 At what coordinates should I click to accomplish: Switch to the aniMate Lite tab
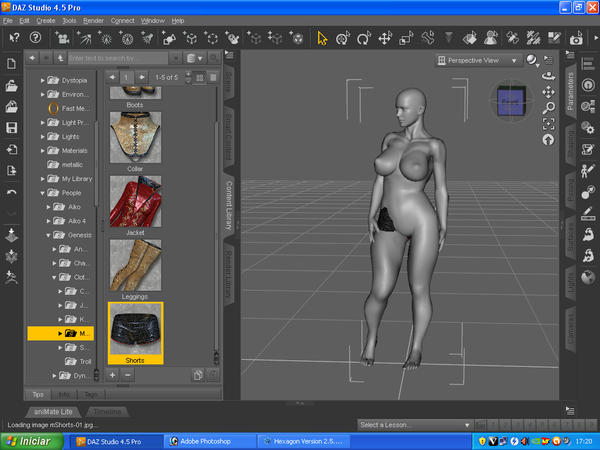pyautogui.click(x=53, y=412)
